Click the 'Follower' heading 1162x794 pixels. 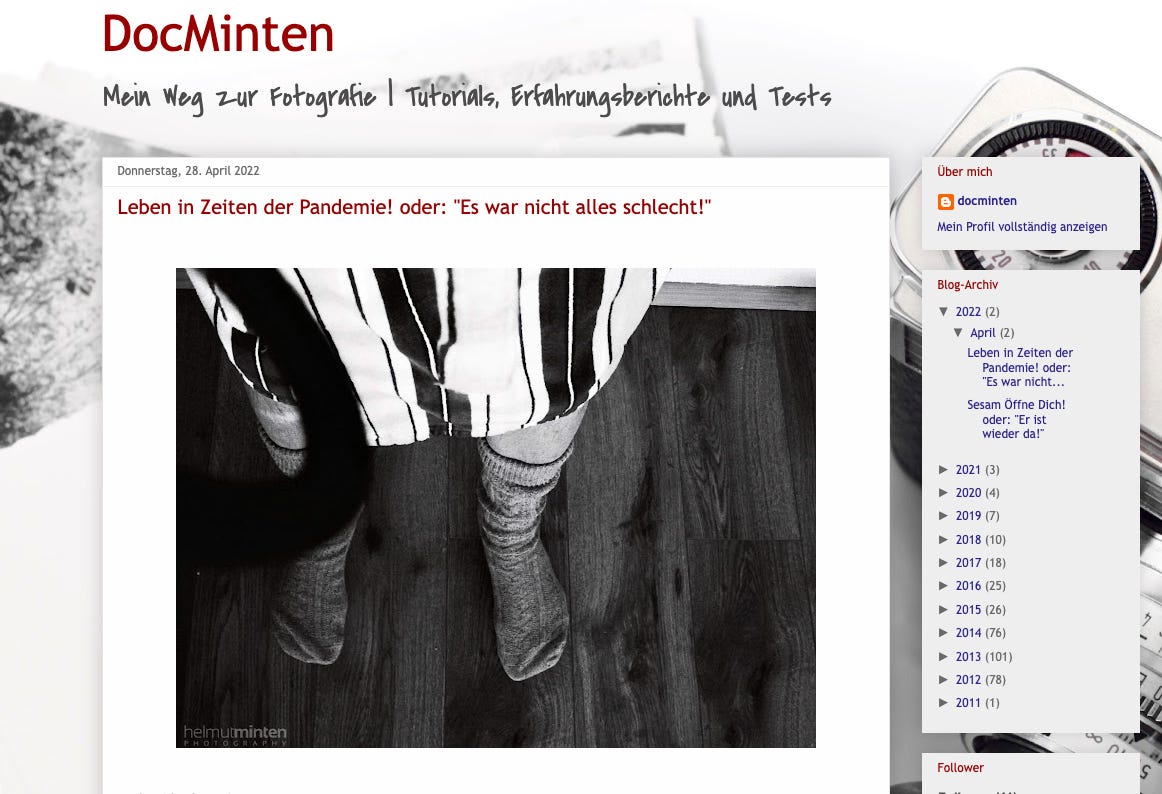pyautogui.click(x=960, y=768)
